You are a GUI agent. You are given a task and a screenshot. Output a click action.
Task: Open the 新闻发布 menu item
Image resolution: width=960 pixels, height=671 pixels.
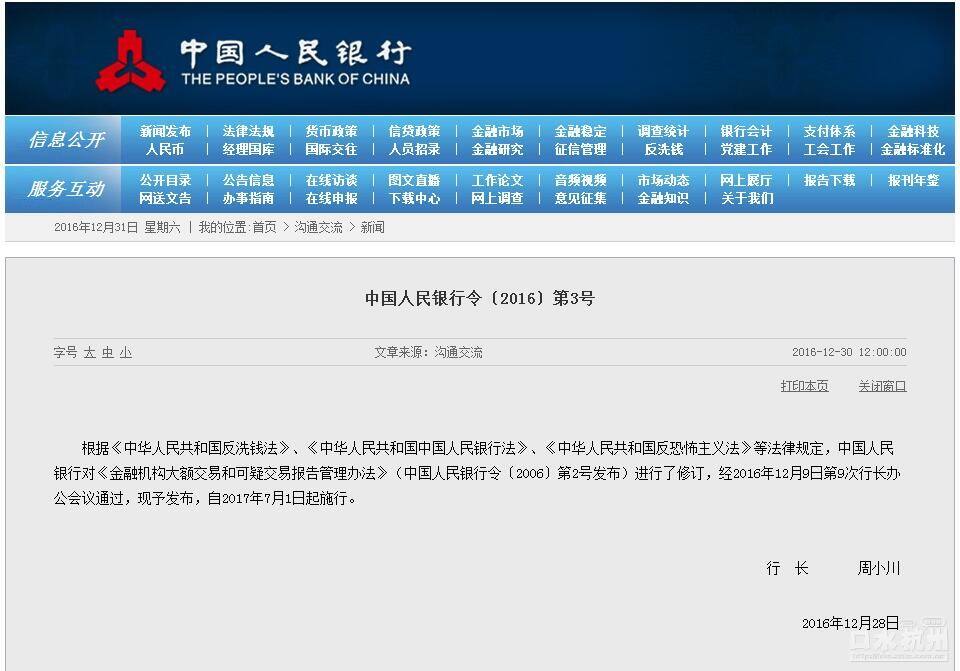tap(165, 131)
